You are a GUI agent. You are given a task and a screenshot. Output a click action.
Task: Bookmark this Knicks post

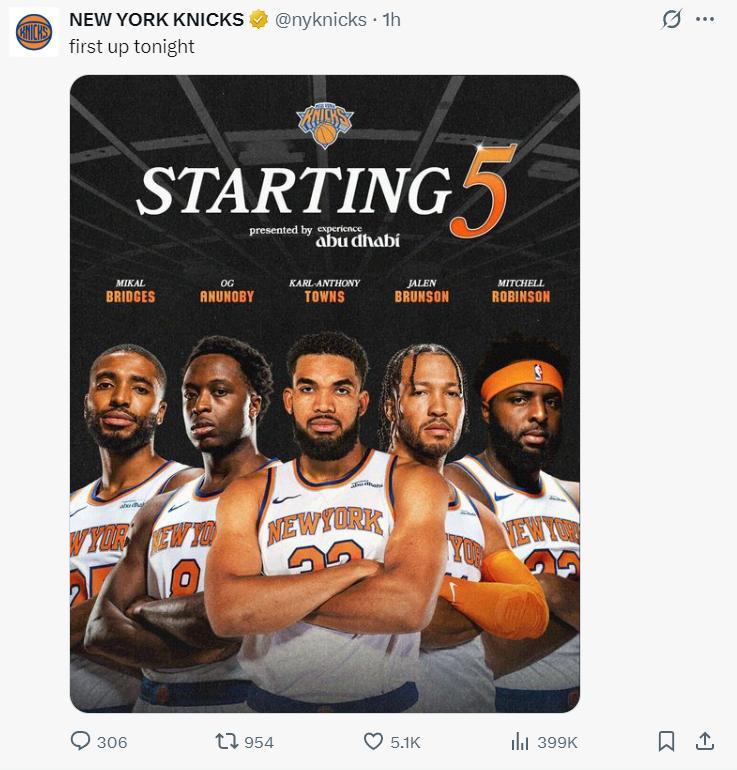[666, 741]
